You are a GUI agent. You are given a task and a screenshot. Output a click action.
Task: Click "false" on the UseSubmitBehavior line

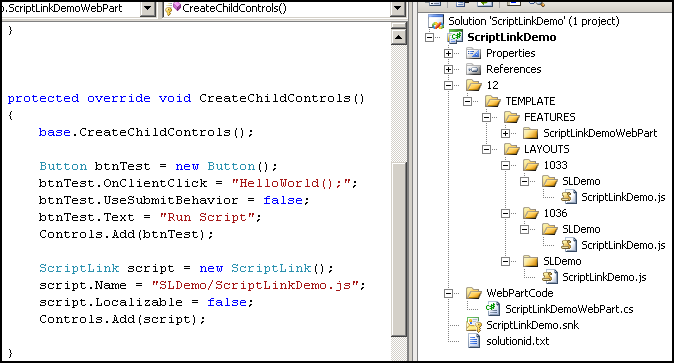point(282,200)
